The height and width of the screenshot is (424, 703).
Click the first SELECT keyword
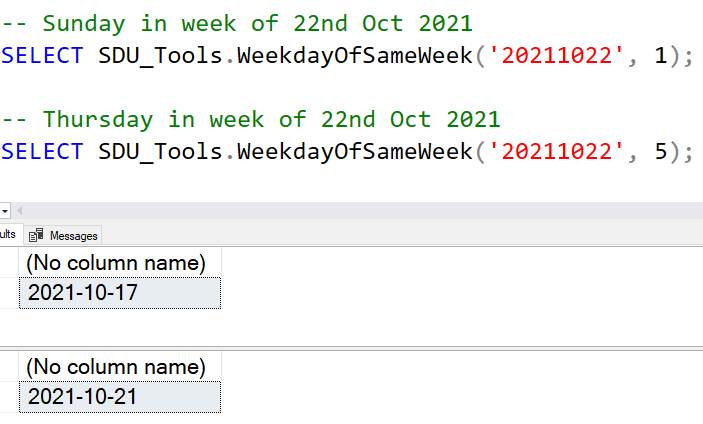coord(42,56)
